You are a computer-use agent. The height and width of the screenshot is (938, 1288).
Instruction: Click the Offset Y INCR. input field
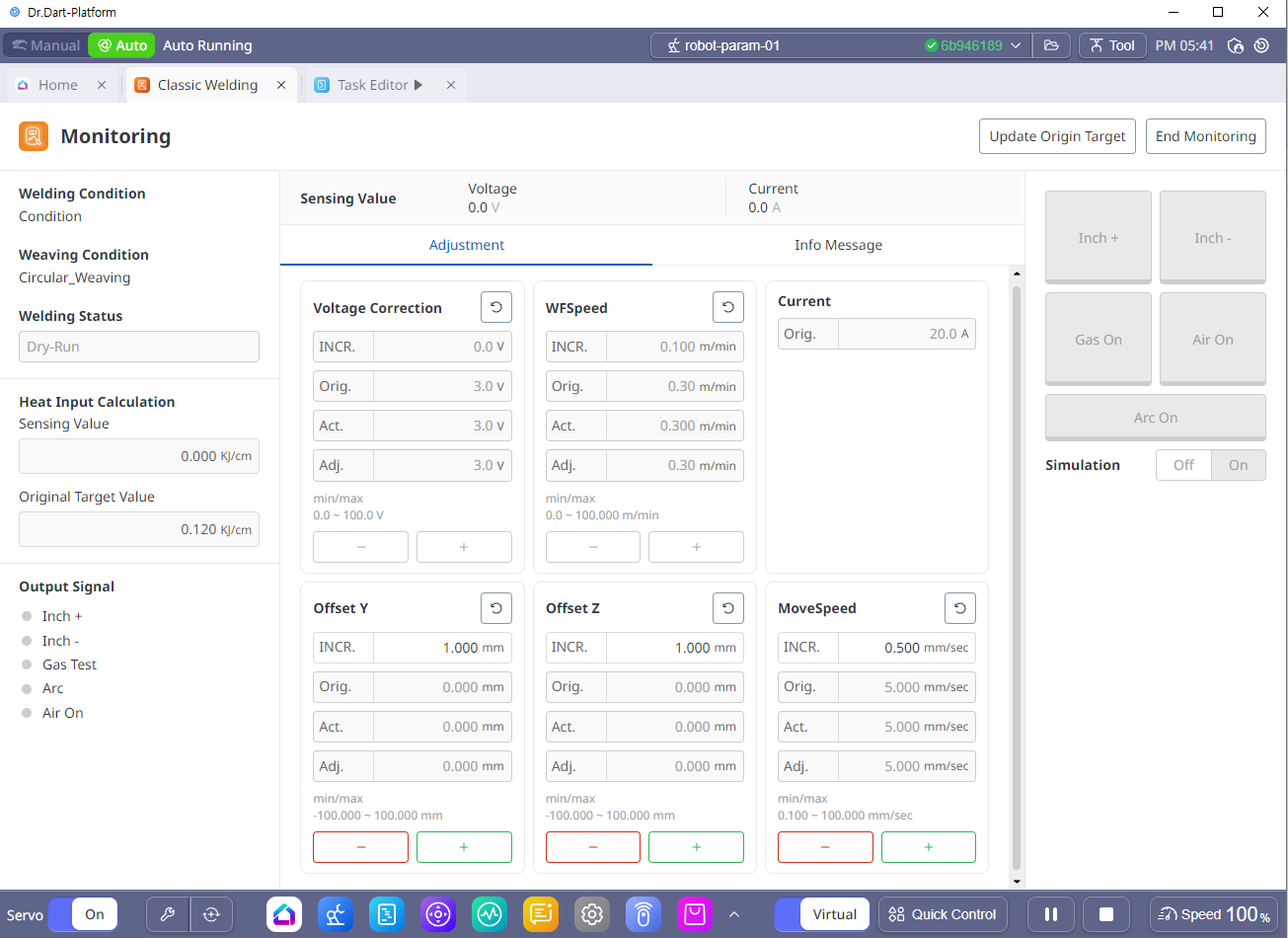442,648
